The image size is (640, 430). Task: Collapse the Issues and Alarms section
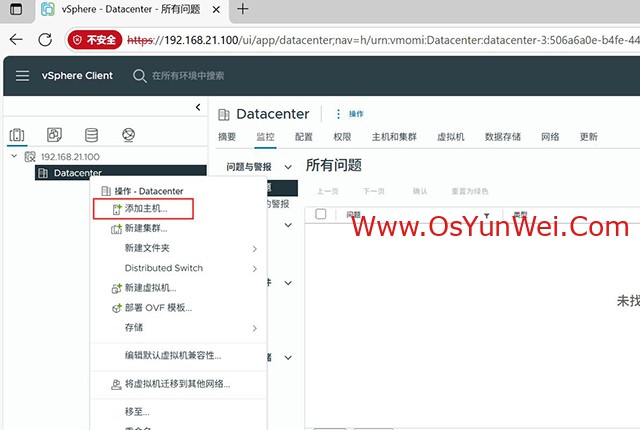coord(288,167)
